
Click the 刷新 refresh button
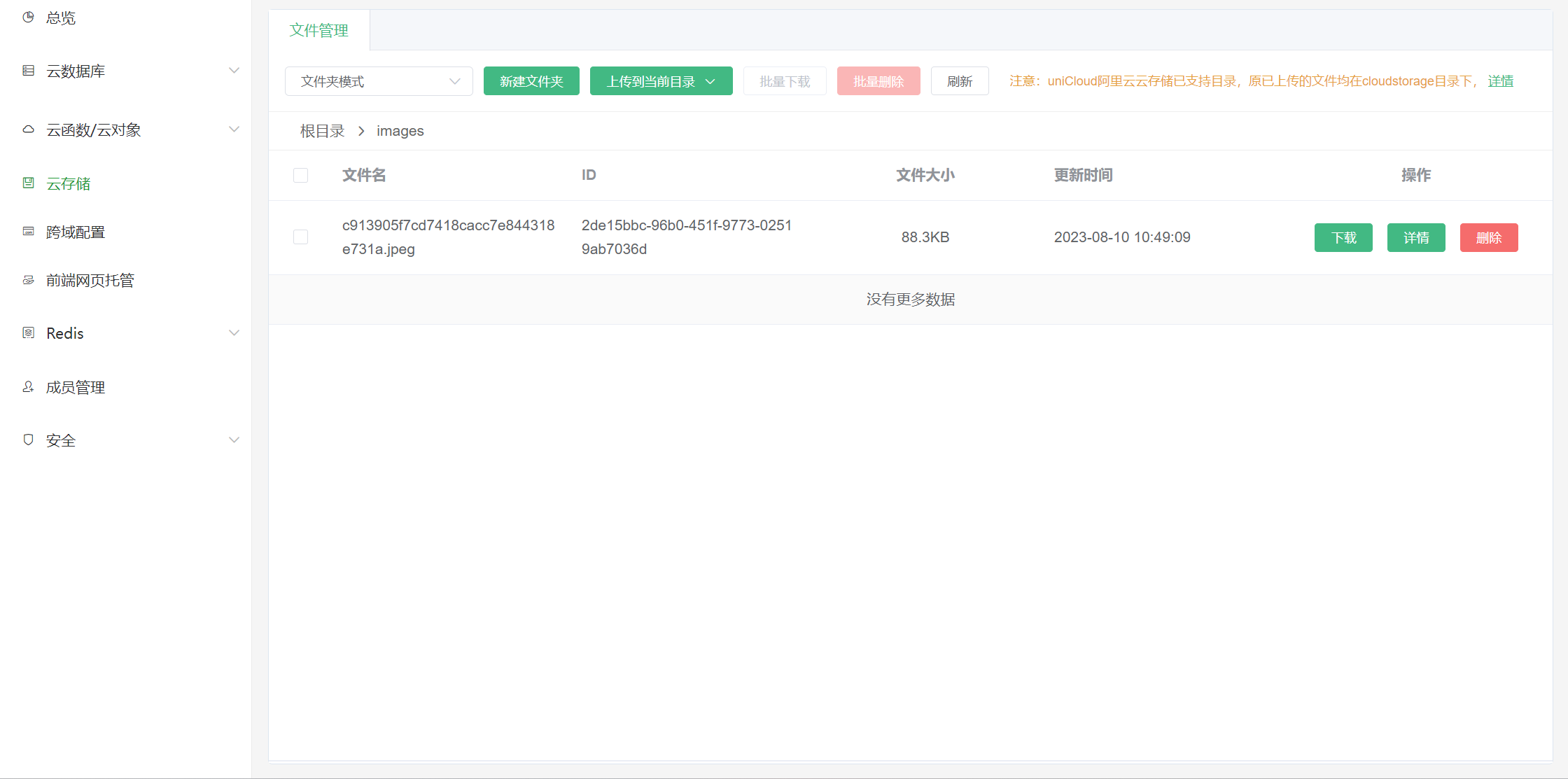coord(960,81)
